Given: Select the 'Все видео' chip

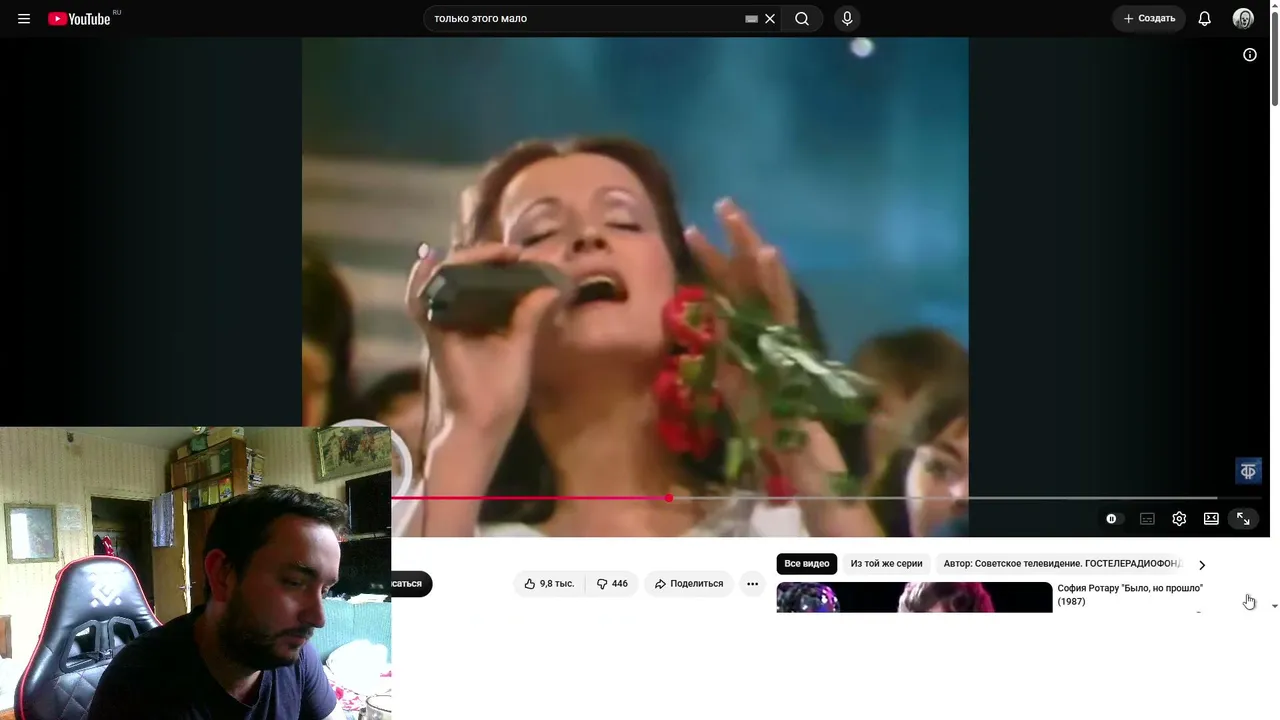Looking at the screenshot, I should [x=807, y=564].
